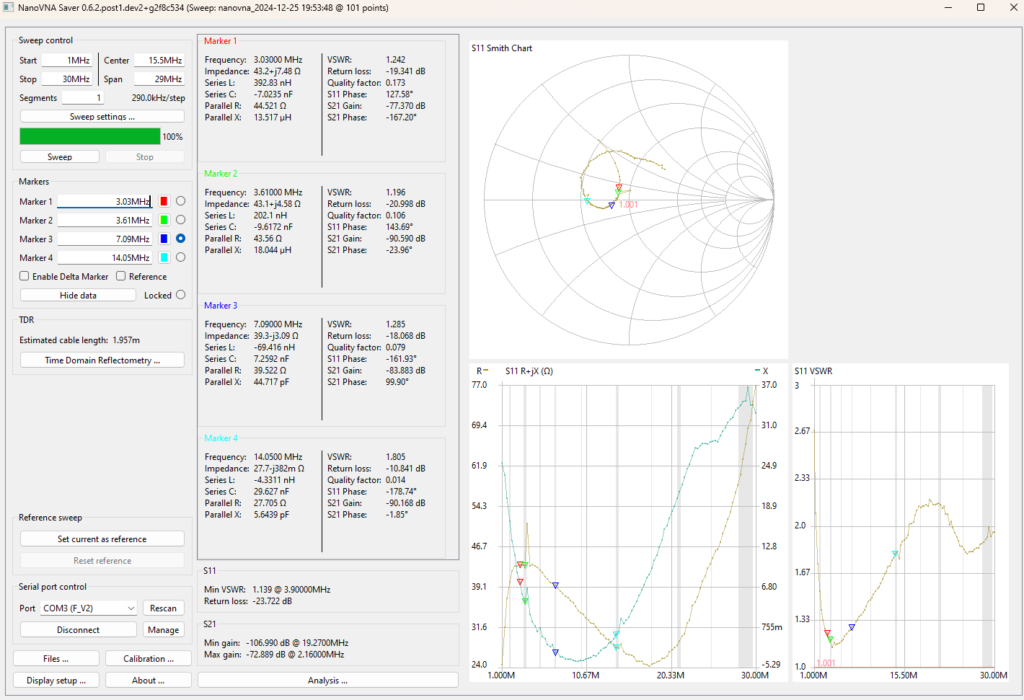Click the sweep progress bar

tap(90, 136)
